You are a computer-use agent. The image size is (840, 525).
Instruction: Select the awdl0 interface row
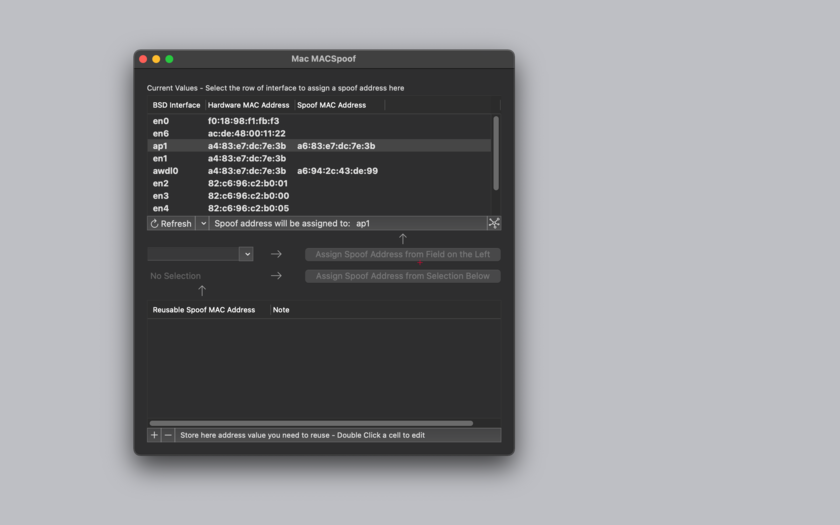pos(319,171)
